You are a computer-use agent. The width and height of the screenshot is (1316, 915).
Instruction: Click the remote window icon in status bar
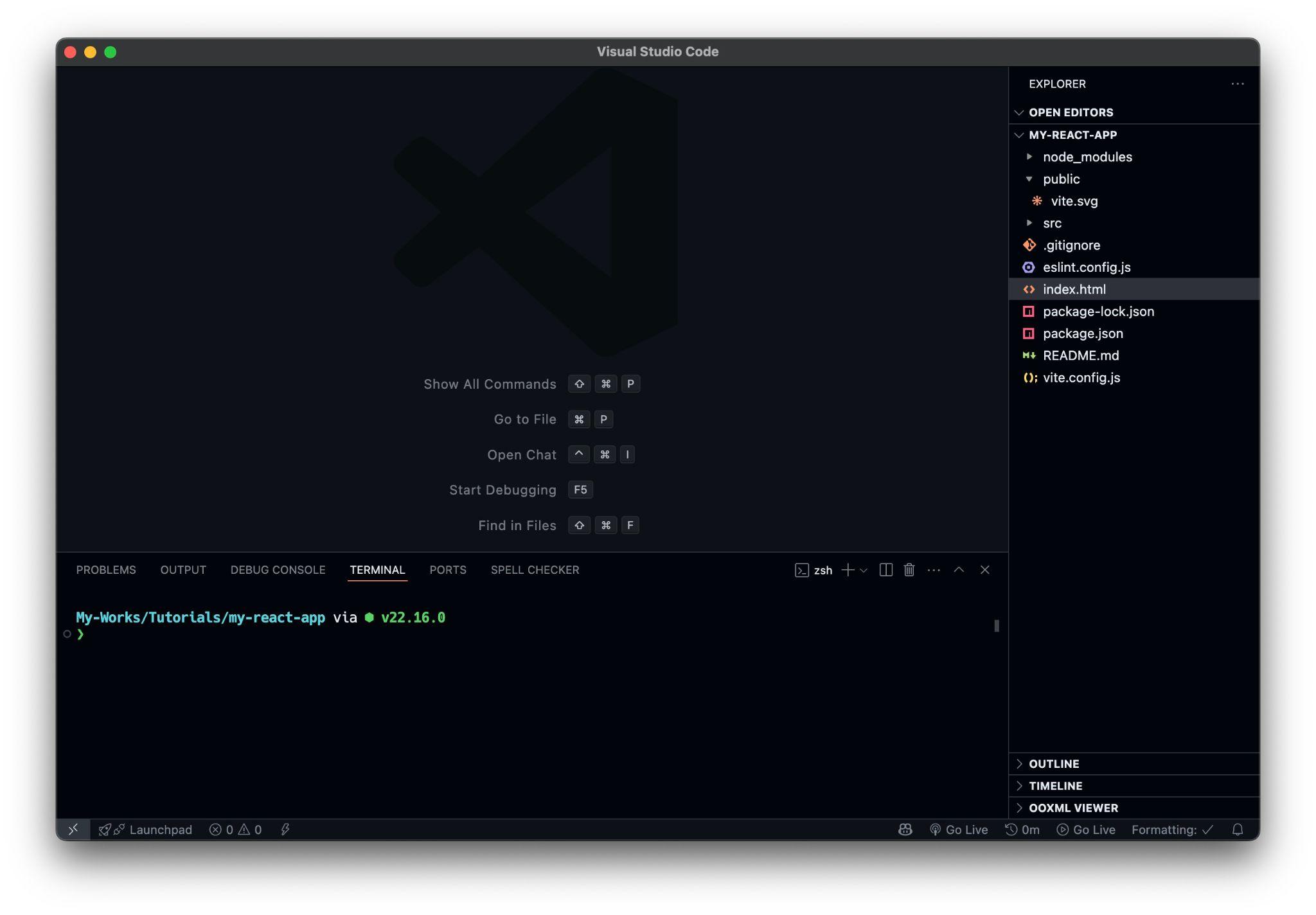pos(73,830)
